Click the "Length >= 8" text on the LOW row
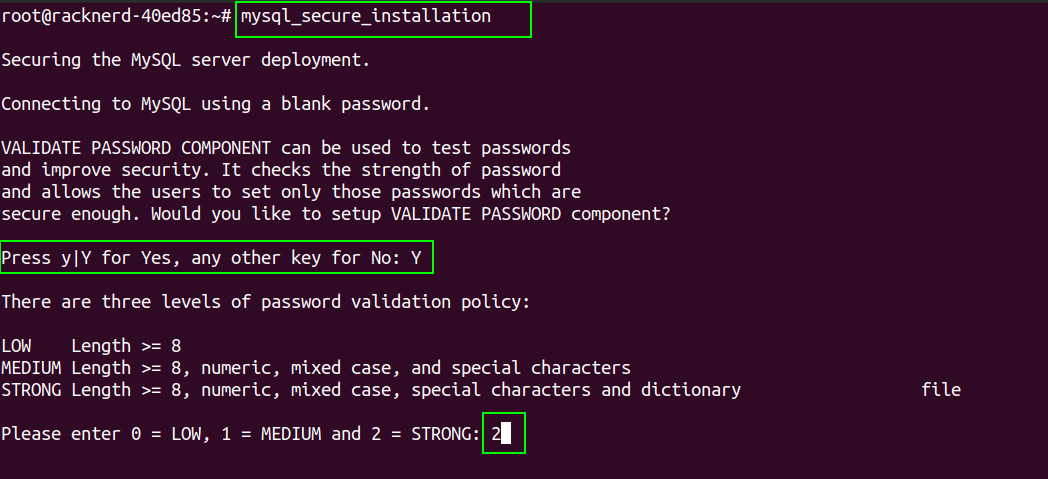This screenshot has width=1048, height=479. tap(125, 346)
